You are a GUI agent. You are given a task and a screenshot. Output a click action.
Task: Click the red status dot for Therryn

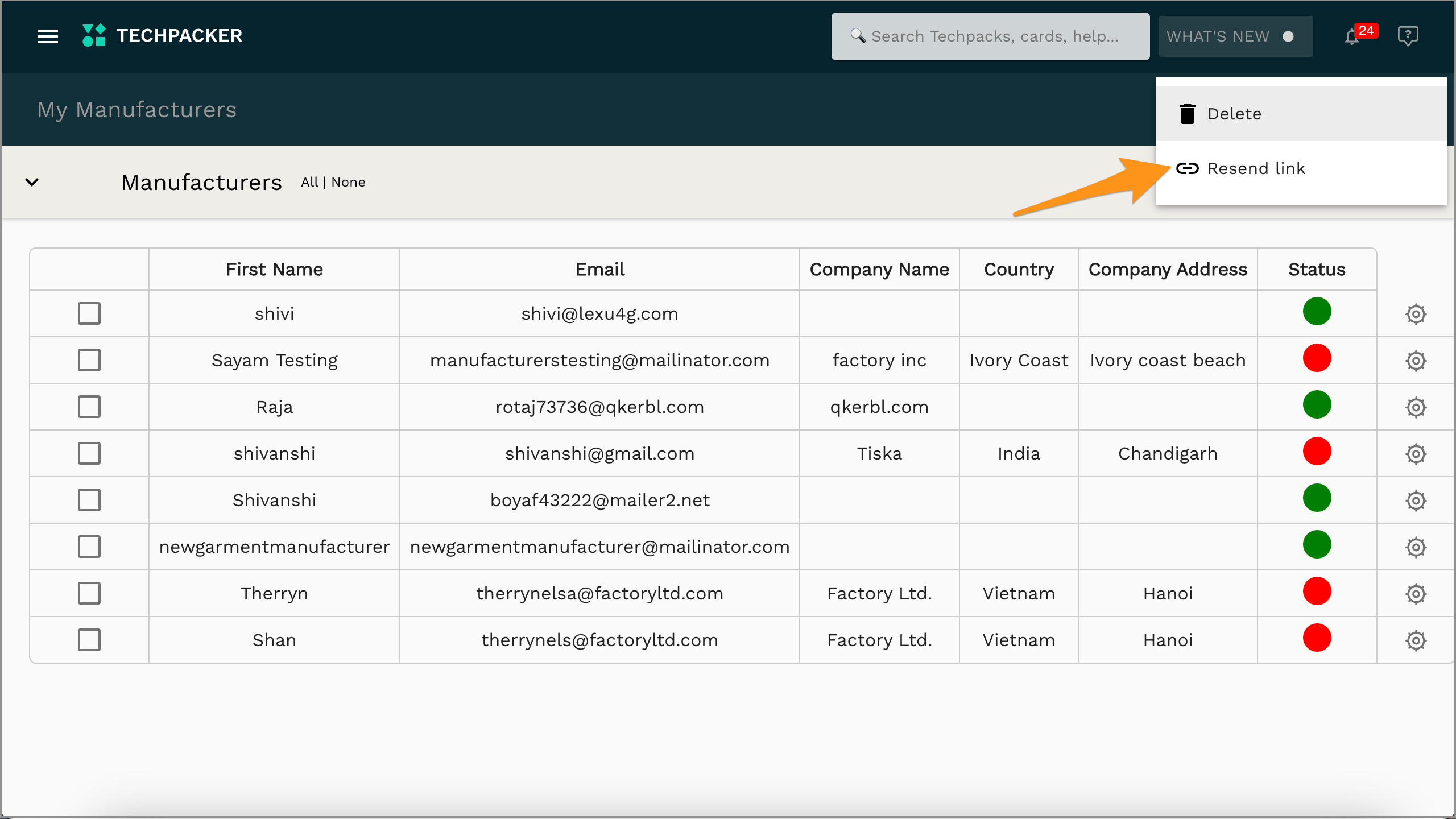point(1317,591)
